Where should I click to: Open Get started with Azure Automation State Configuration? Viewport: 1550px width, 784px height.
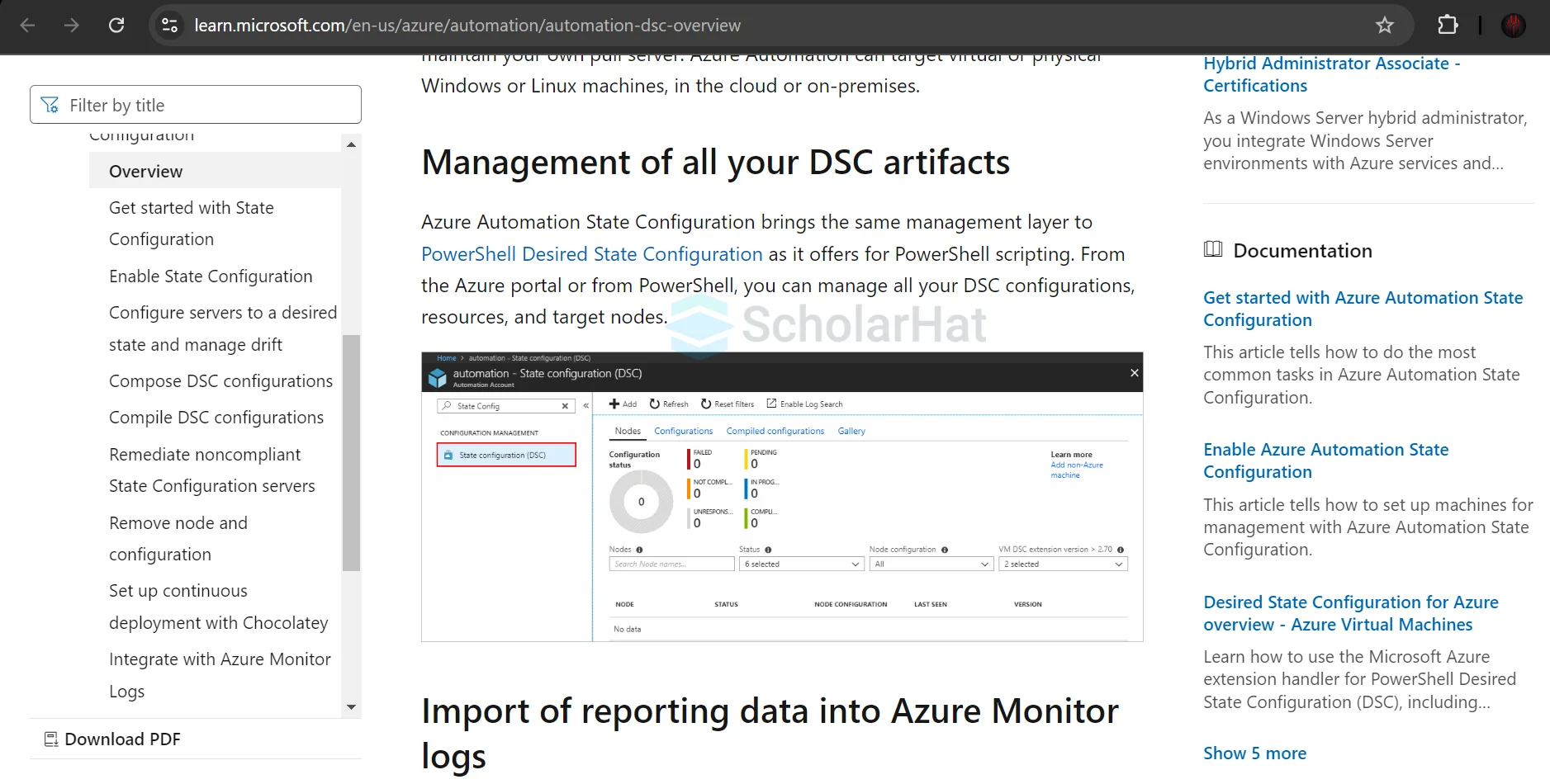point(1363,309)
